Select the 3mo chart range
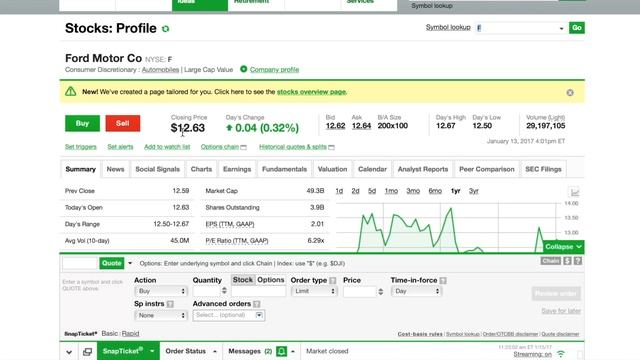 pyautogui.click(x=413, y=191)
